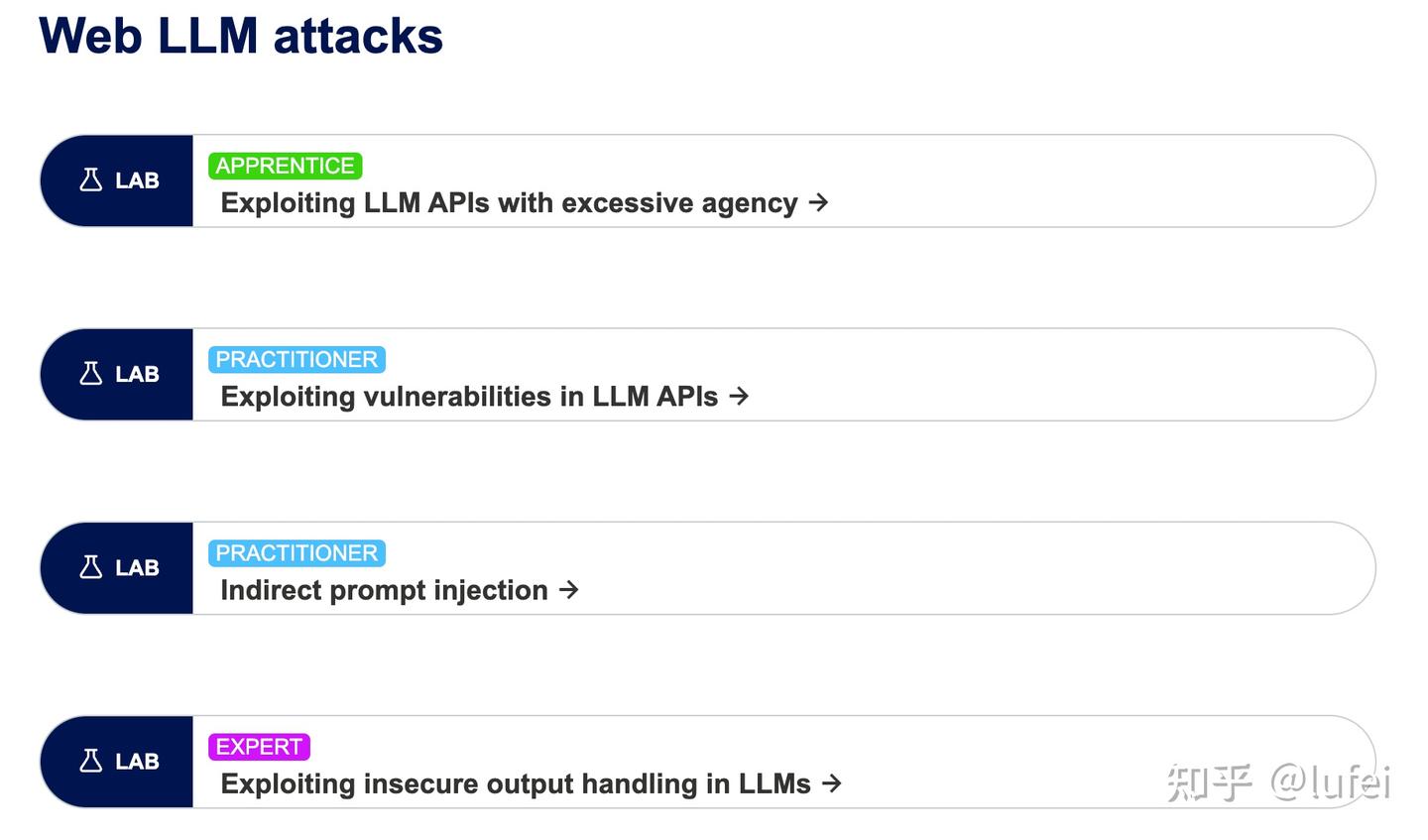The height and width of the screenshot is (840, 1428).
Task: Click arrow after 'insecure output handling in LLMs'
Action: point(832,783)
